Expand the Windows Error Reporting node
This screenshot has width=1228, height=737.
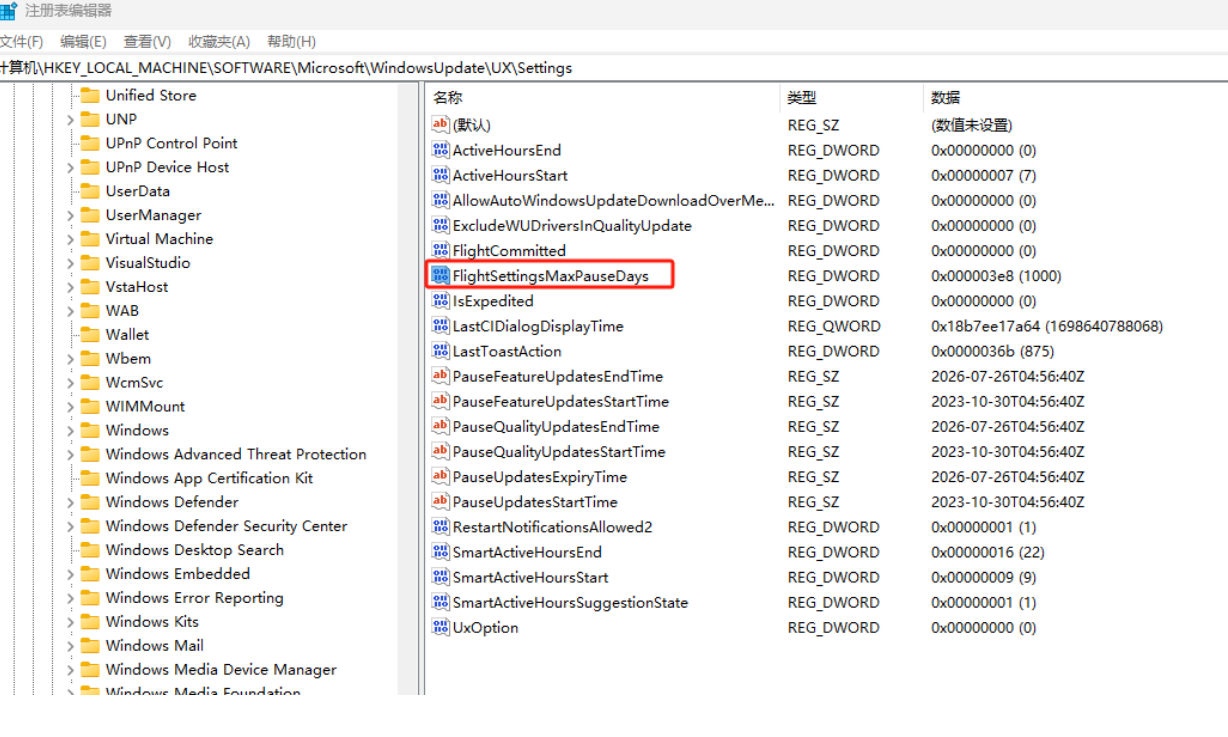70,598
